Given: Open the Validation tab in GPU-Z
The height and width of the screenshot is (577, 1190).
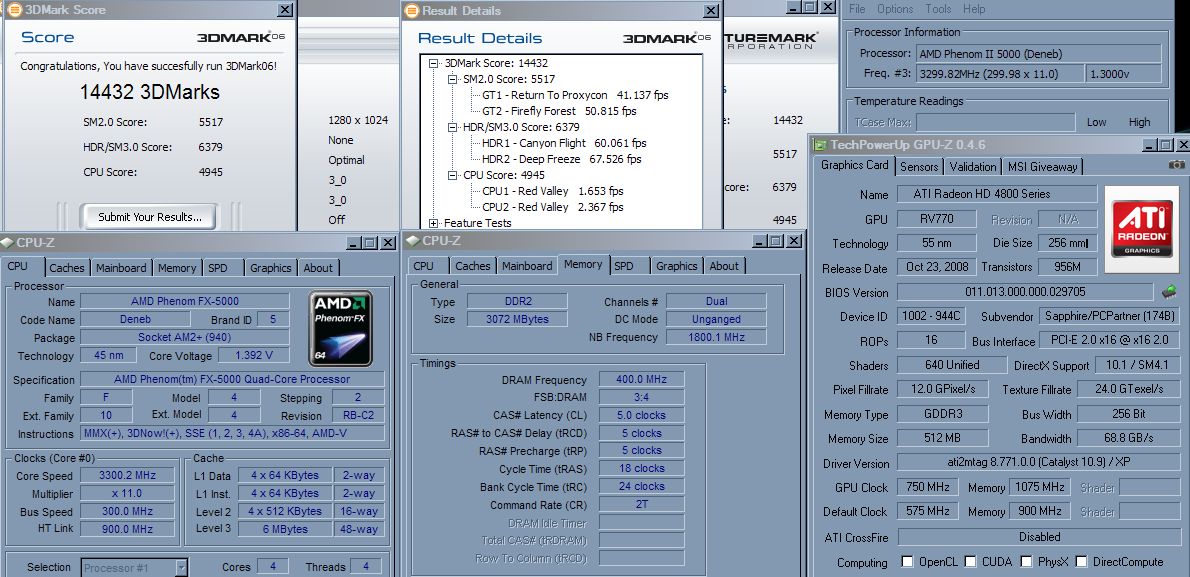Looking at the screenshot, I should pos(973,166).
